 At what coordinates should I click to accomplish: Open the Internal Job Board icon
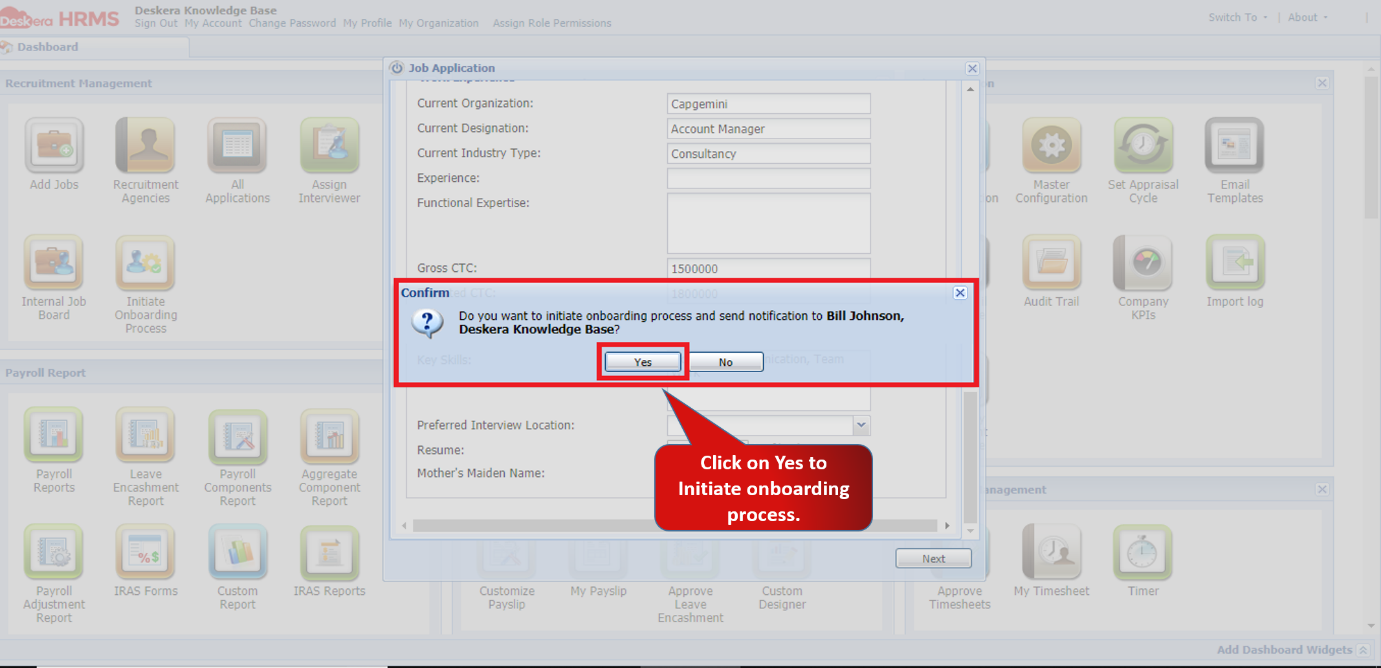[x=54, y=263]
